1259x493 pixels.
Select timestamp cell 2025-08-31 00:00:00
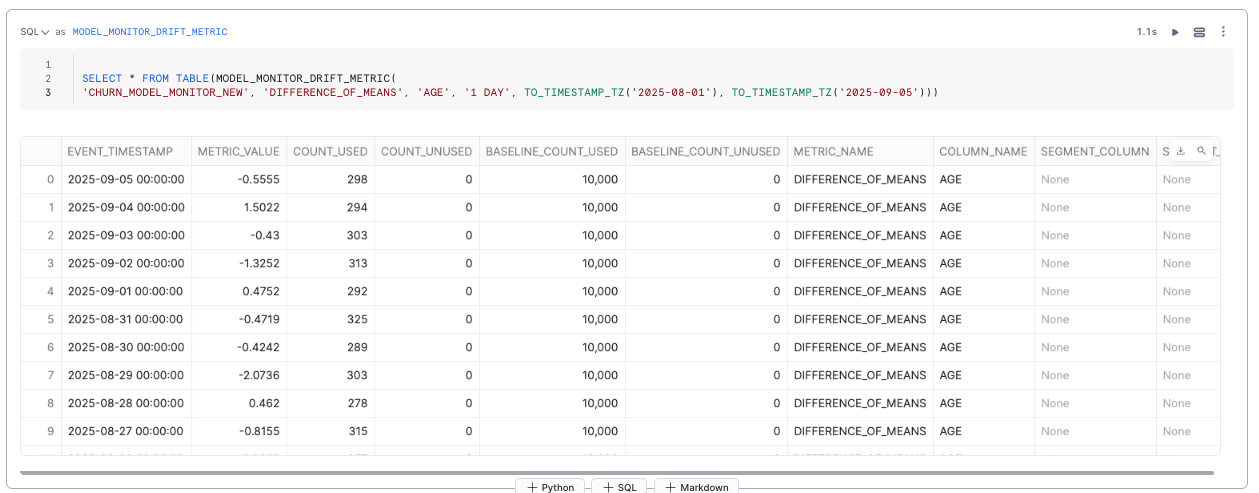(126, 319)
